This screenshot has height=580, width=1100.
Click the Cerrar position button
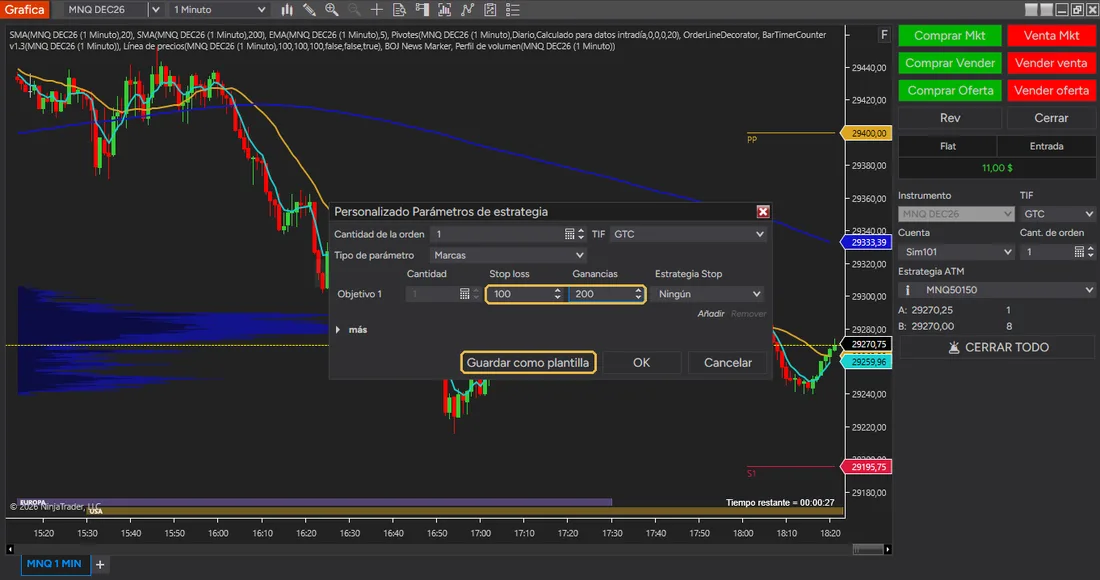pos(1051,118)
